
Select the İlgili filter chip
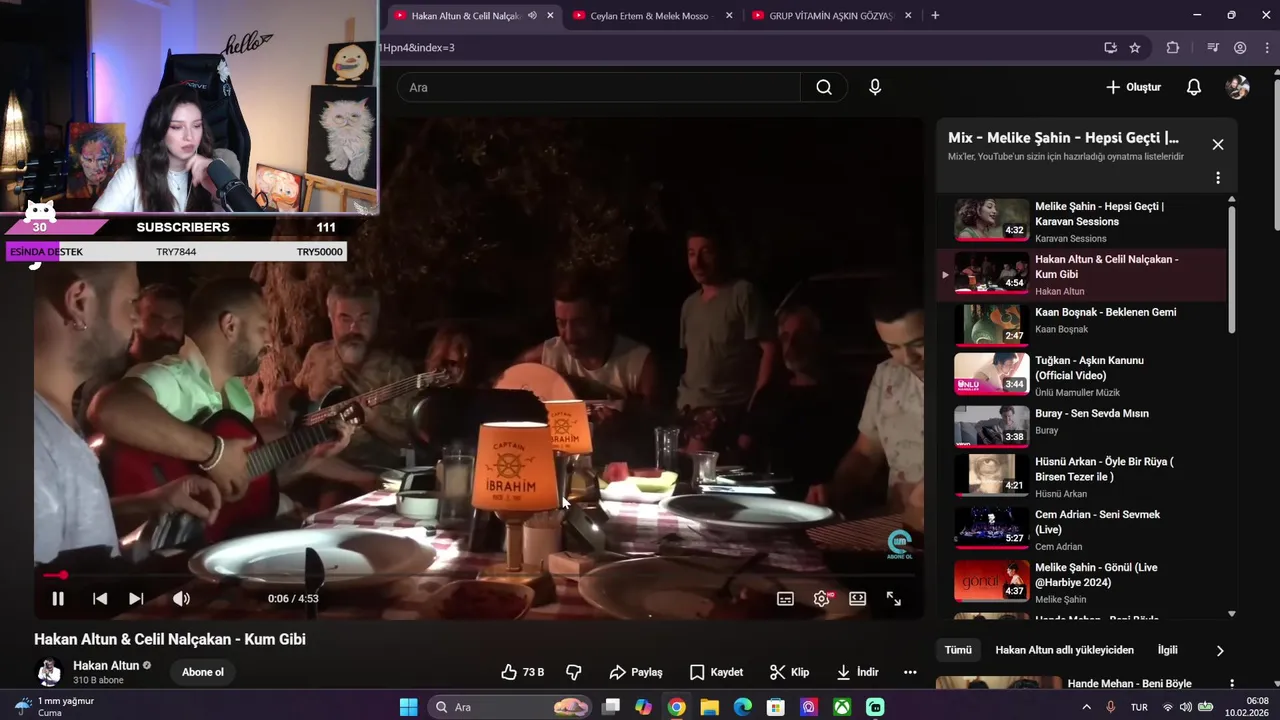(1167, 650)
